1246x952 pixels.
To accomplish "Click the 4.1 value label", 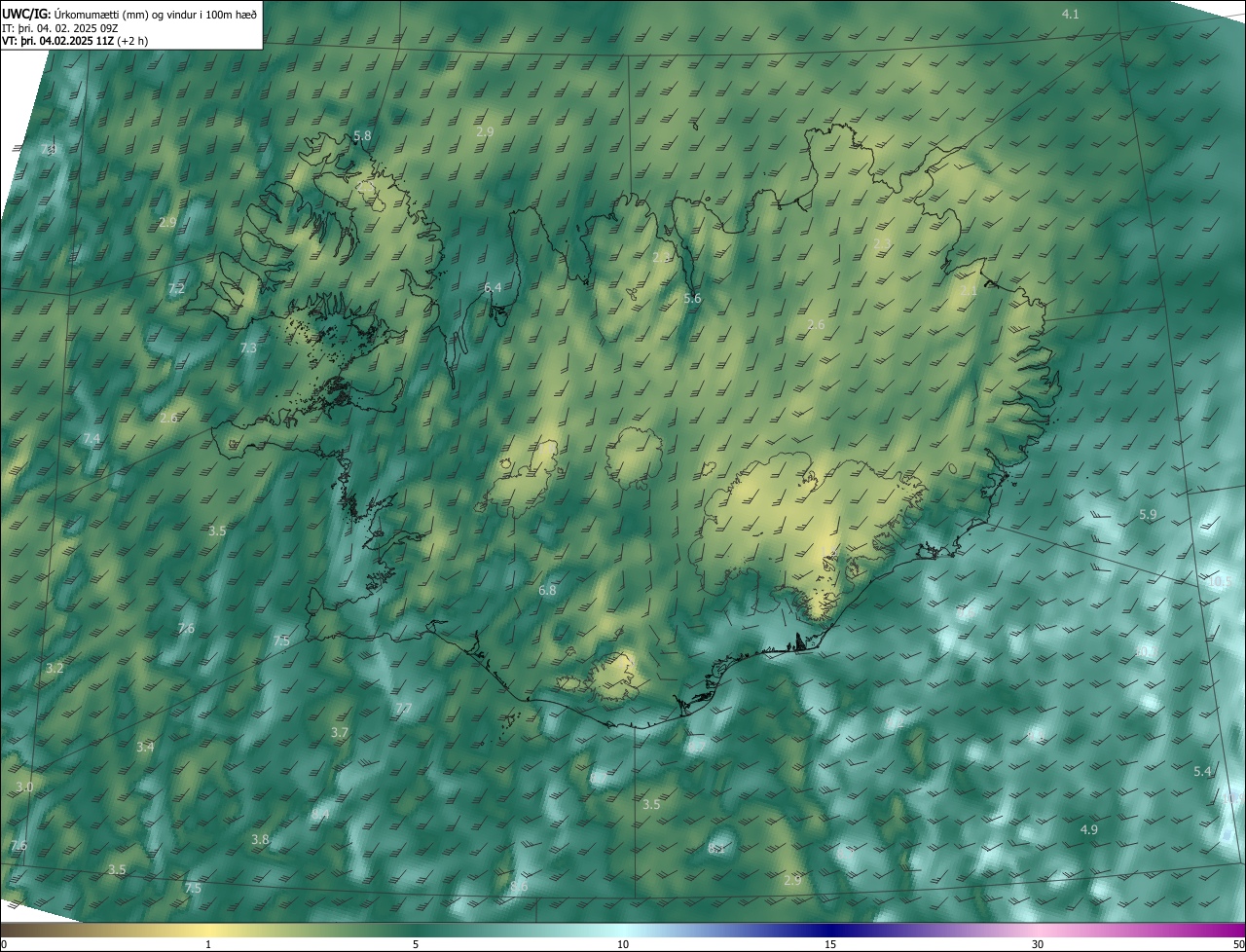I will (1071, 14).
